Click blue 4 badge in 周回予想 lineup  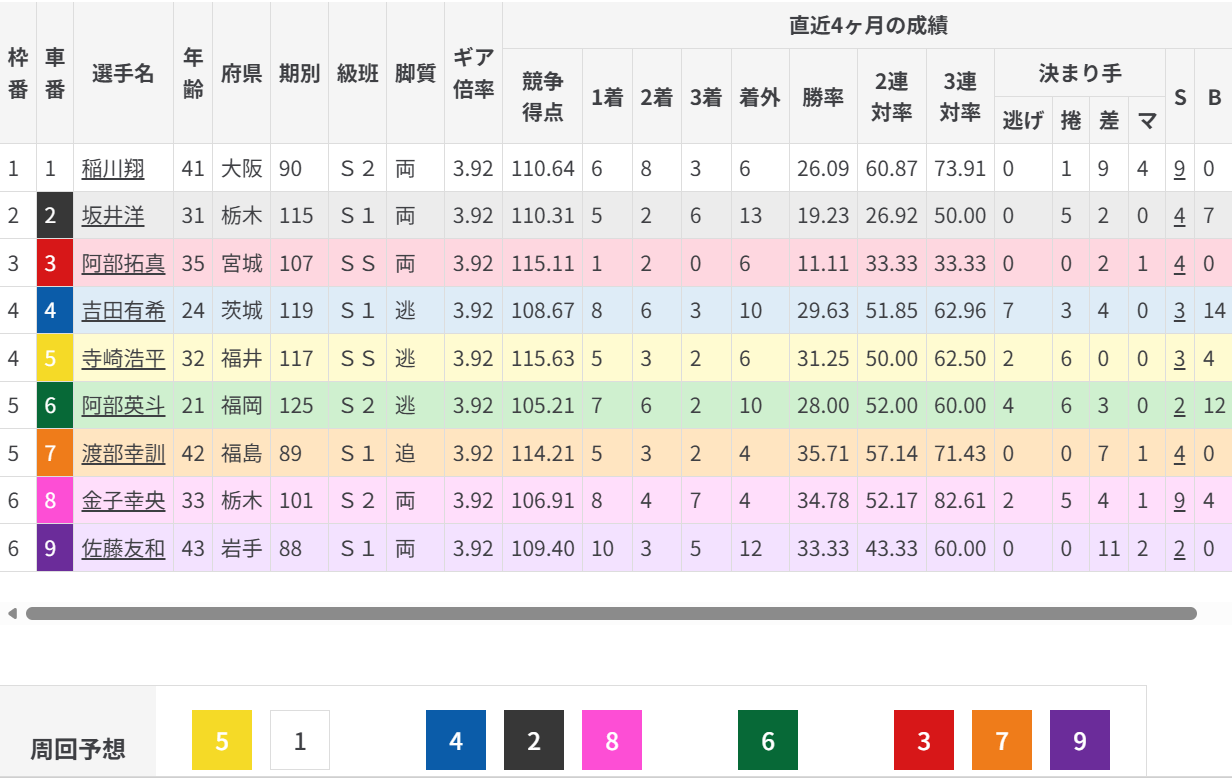(456, 740)
